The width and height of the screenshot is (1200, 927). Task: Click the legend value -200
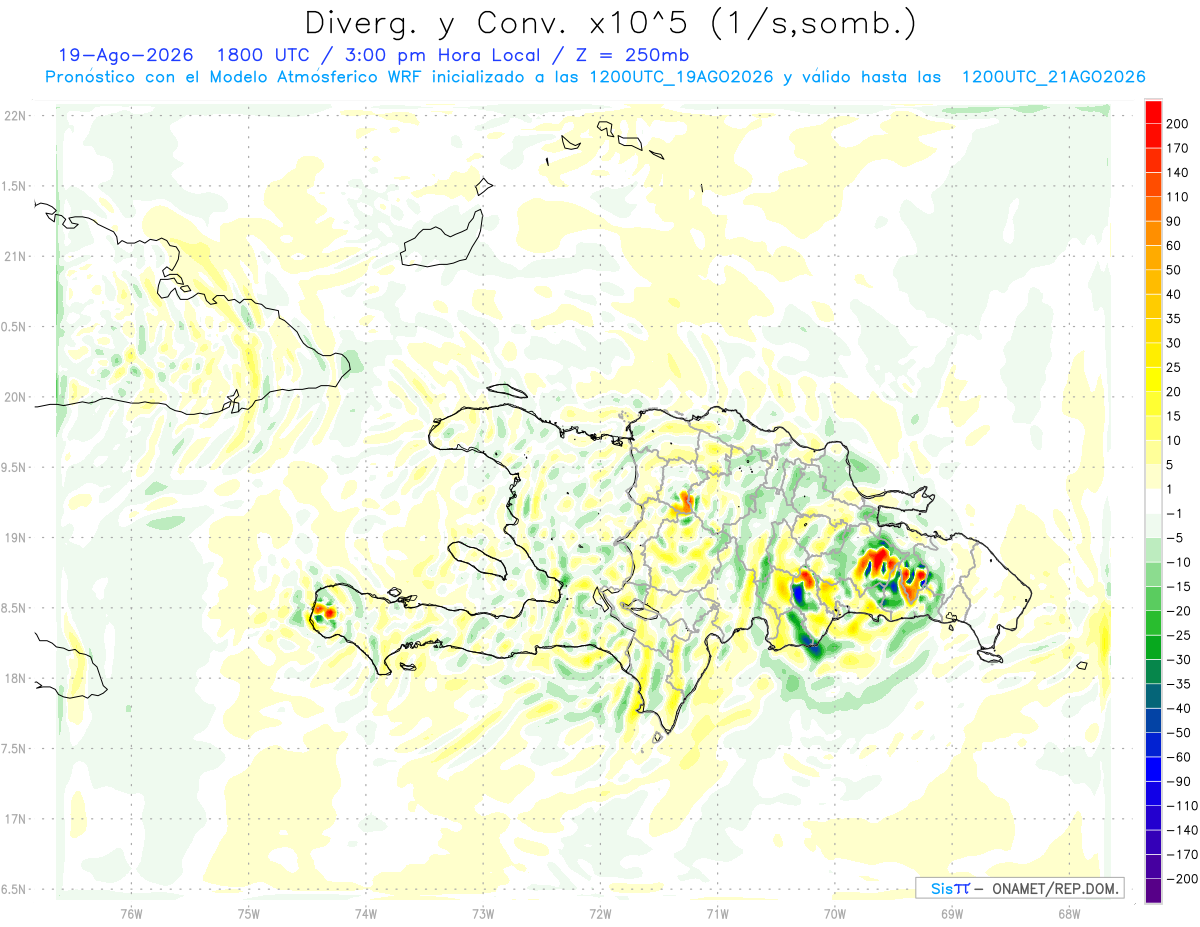tap(1180, 879)
